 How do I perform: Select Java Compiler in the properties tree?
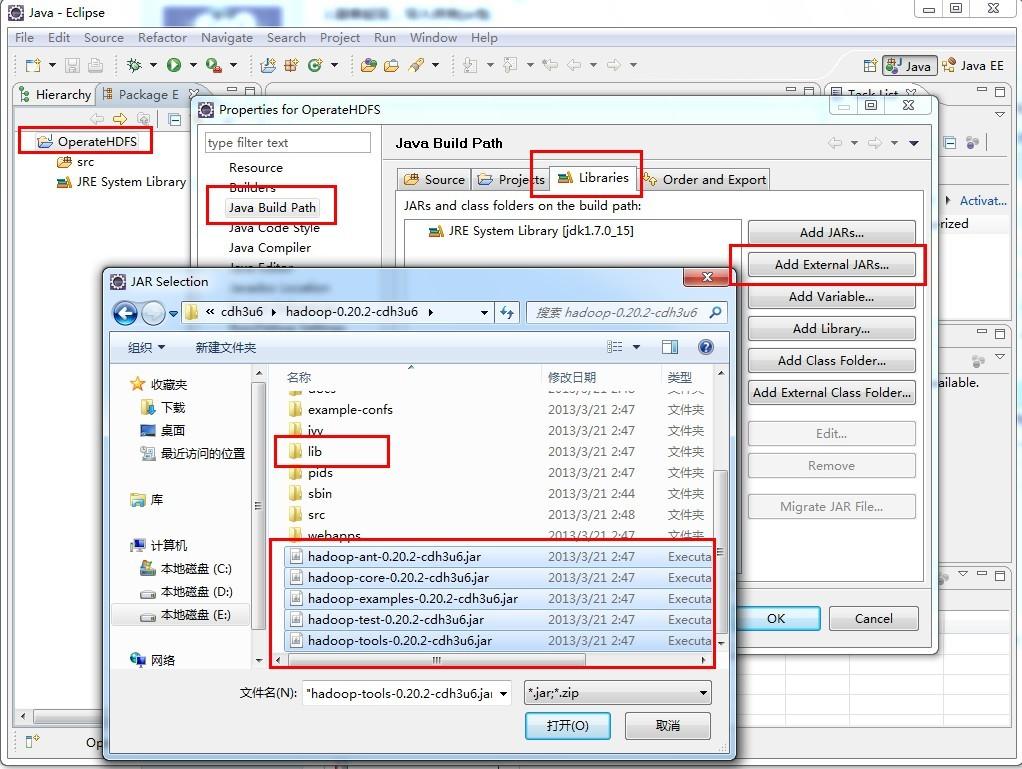tap(270, 248)
